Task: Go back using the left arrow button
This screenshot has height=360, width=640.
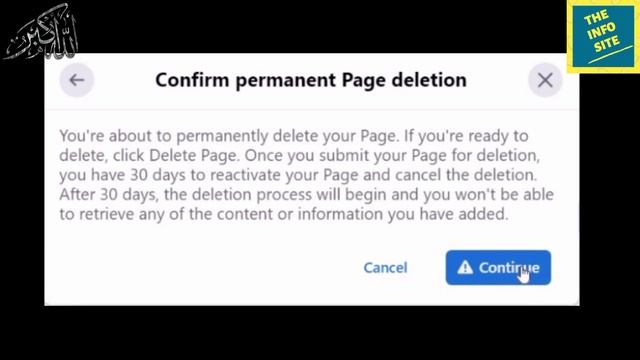Action: [77, 80]
